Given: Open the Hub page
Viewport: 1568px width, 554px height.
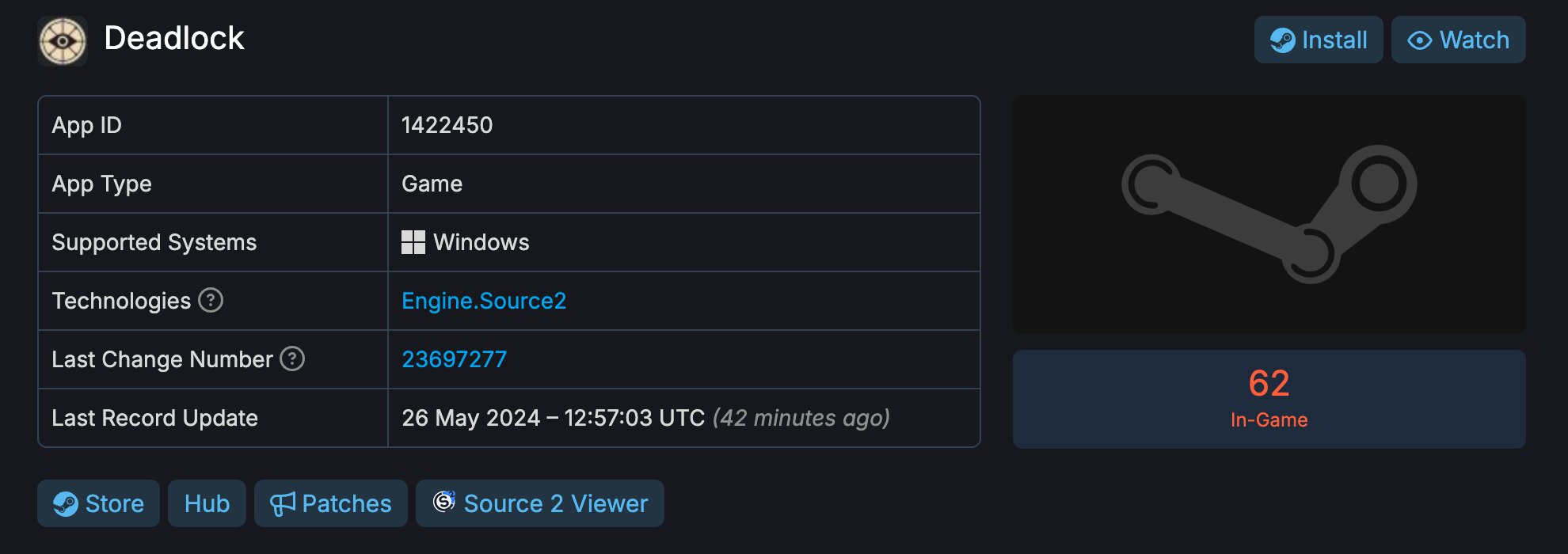Looking at the screenshot, I should (x=207, y=503).
